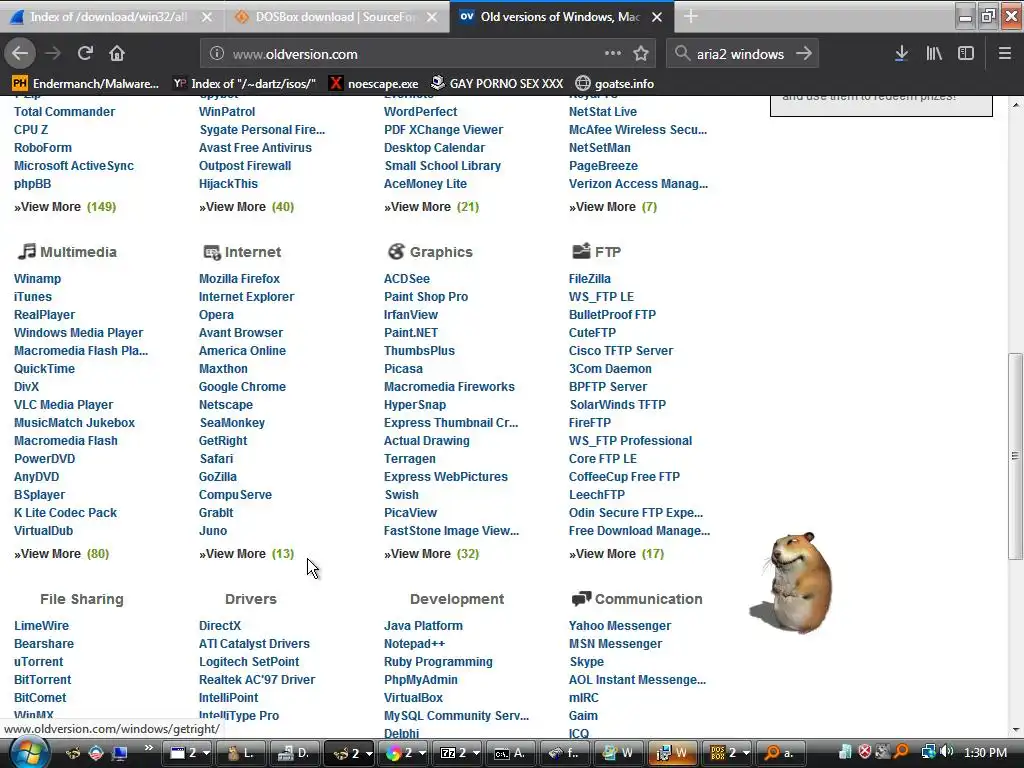1024x768 pixels.
Task: Click the network tray icon
Action: pos(928,752)
